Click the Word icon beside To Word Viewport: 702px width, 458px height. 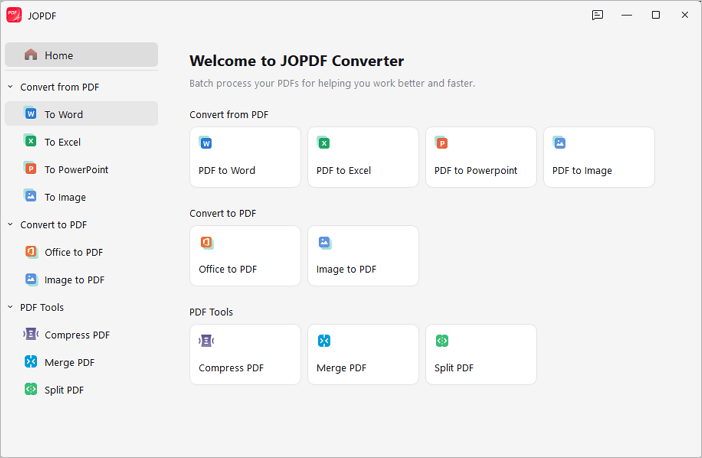[x=30, y=114]
